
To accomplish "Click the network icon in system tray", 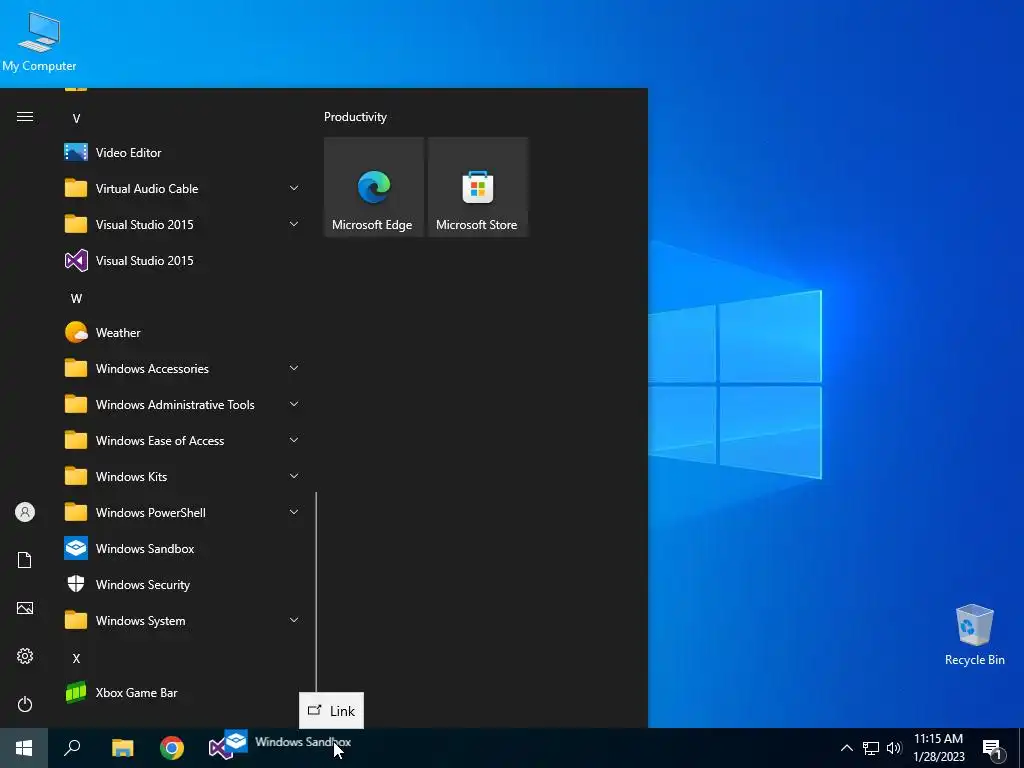I will (x=871, y=748).
